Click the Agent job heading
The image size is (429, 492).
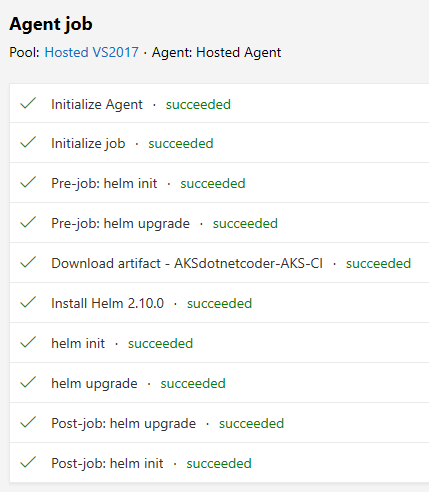point(51,24)
